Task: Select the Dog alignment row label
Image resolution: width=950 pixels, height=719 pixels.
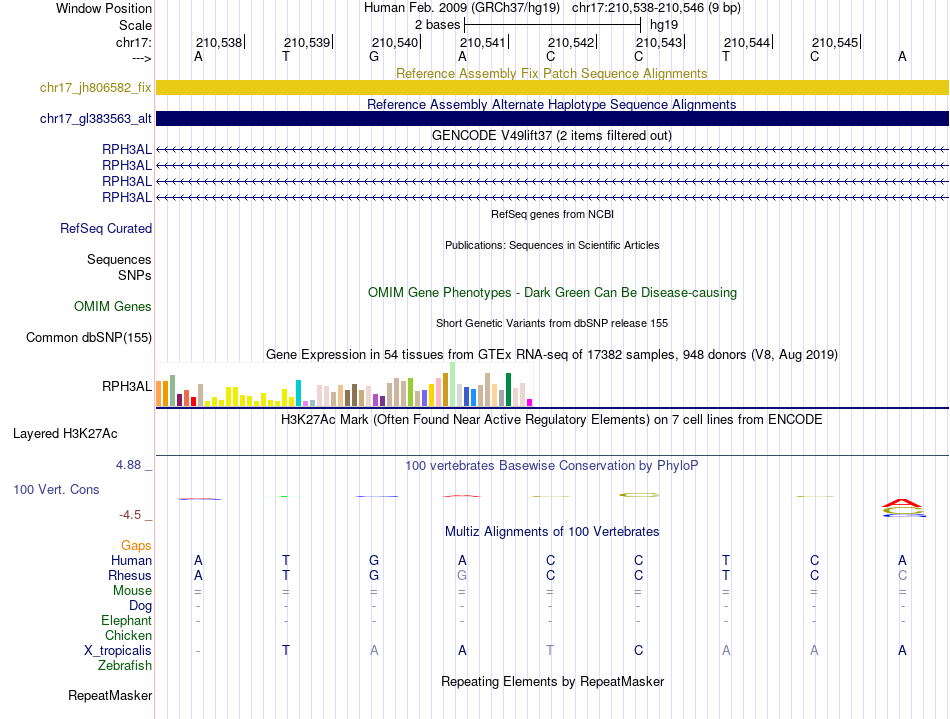Action: click(140, 605)
